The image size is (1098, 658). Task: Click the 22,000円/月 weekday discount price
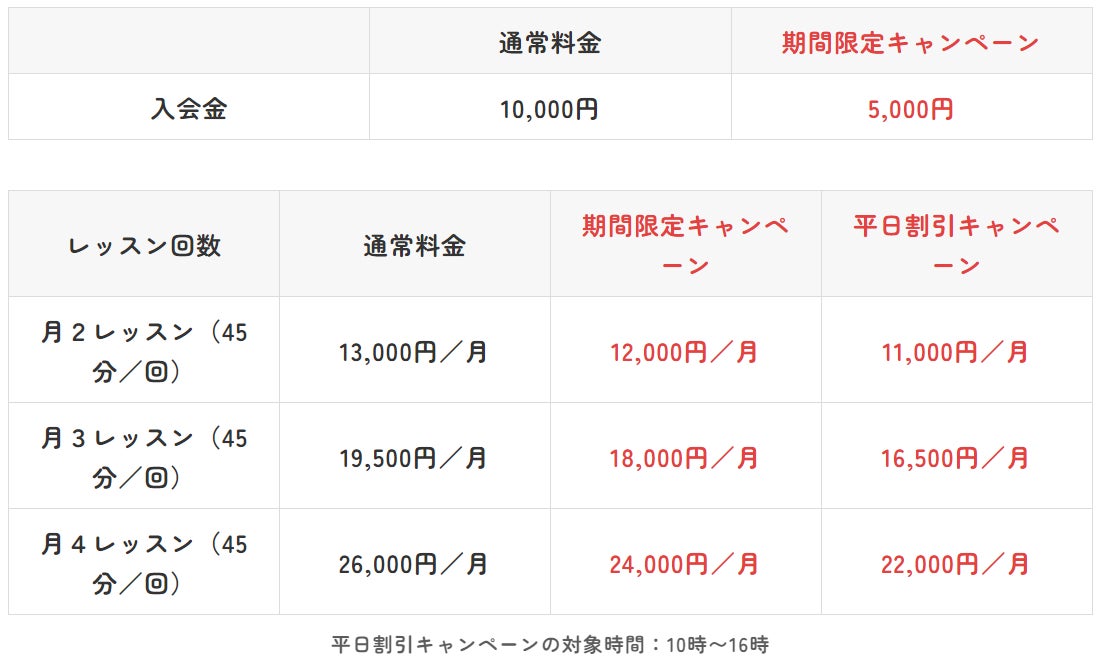(x=956, y=564)
